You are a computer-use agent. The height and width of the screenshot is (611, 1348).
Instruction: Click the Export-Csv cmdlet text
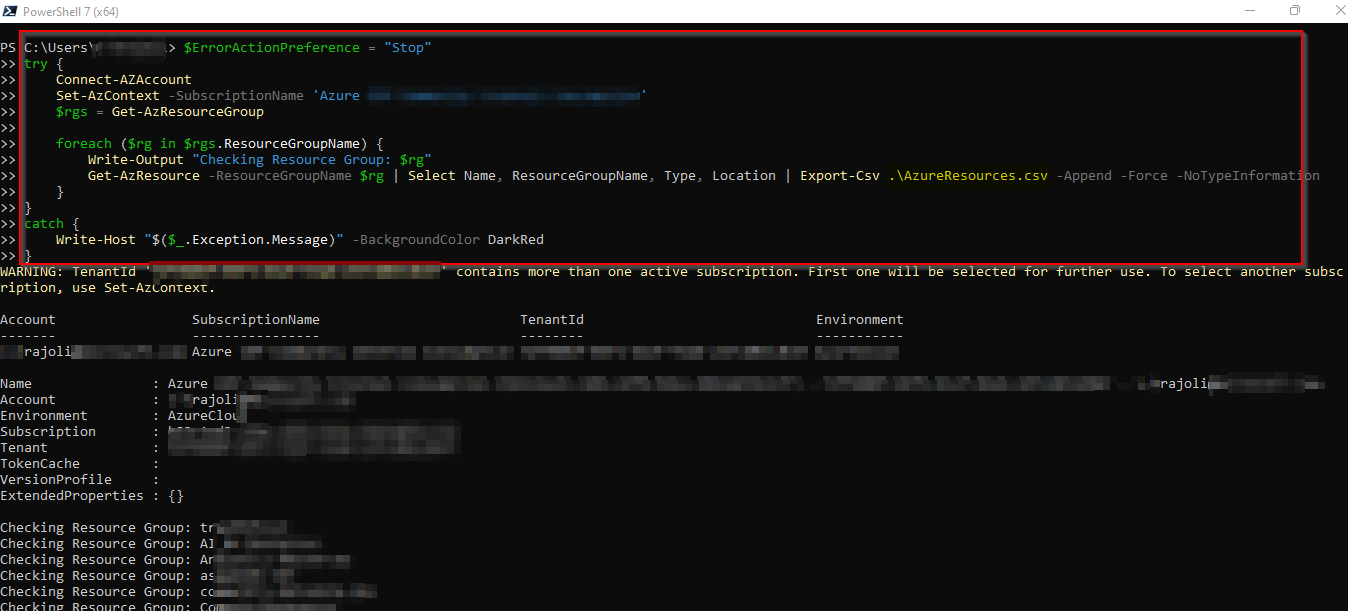(x=840, y=176)
